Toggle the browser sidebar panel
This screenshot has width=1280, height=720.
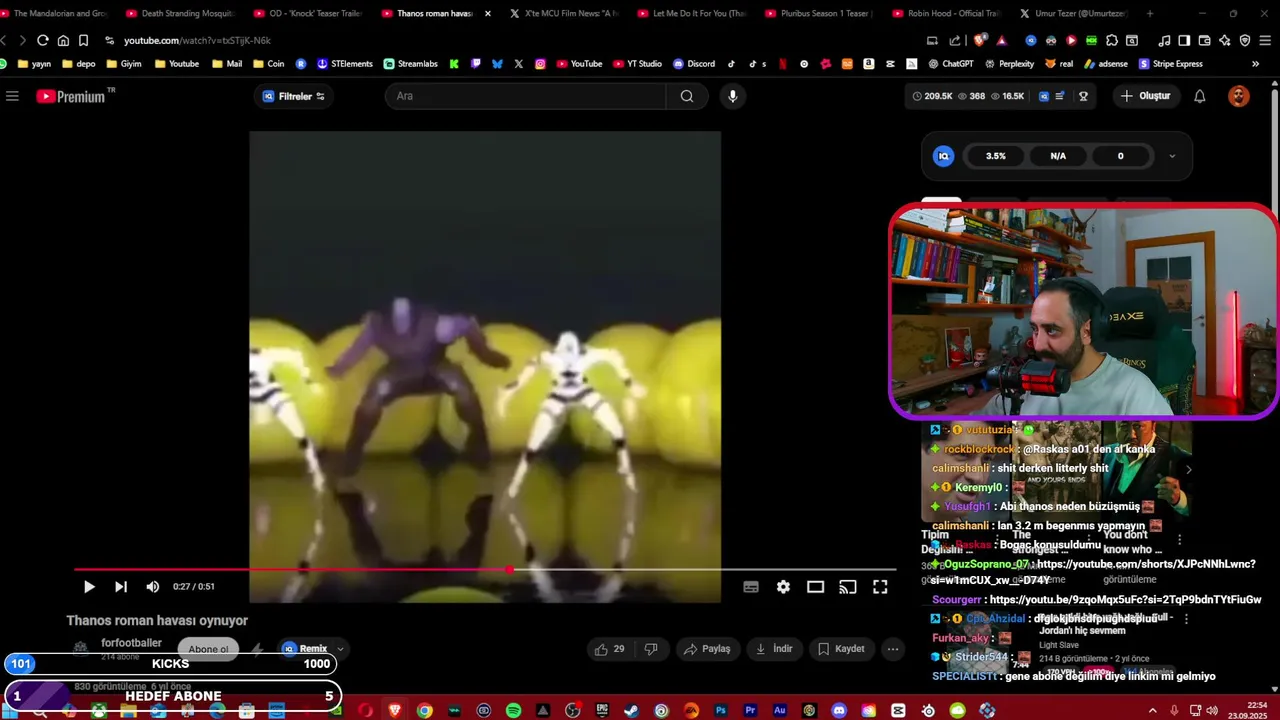tap(1184, 40)
